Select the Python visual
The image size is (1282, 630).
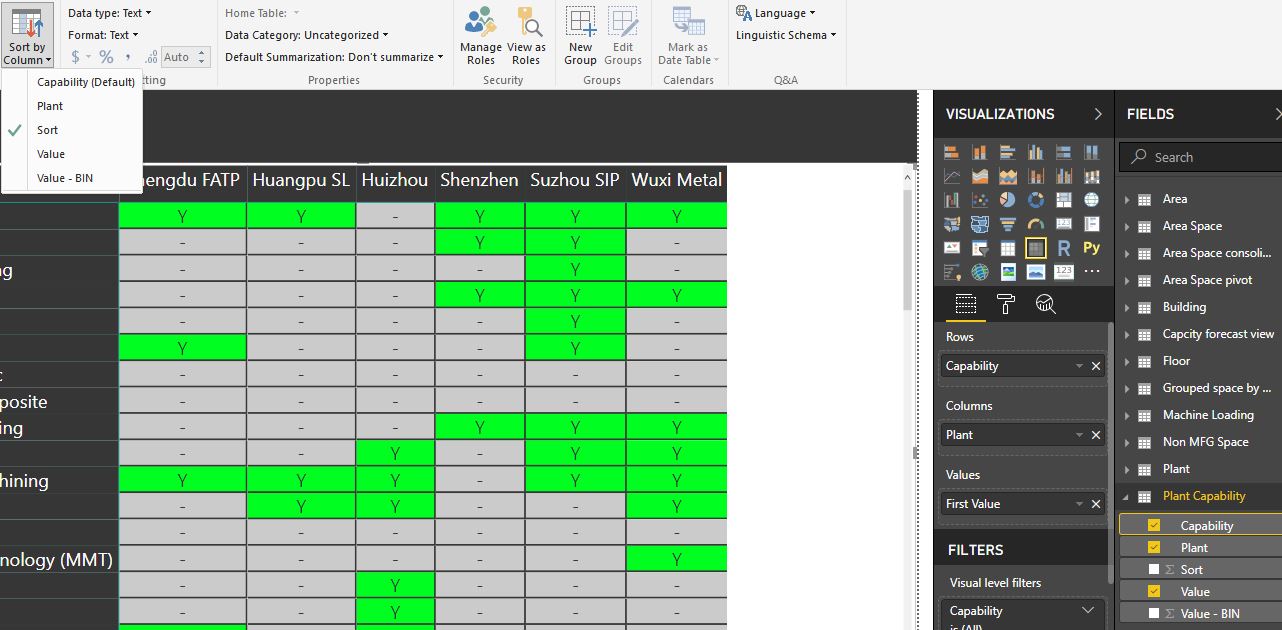1091,248
